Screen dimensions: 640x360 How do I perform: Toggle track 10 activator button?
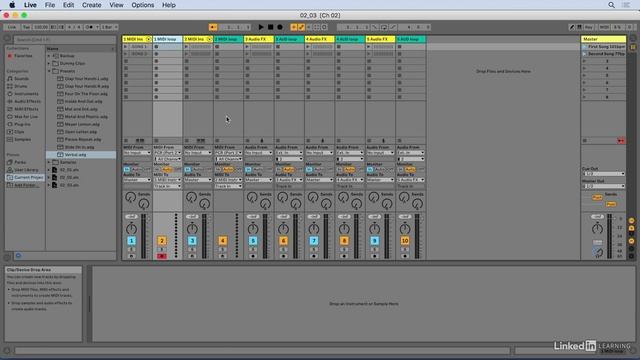coord(405,241)
